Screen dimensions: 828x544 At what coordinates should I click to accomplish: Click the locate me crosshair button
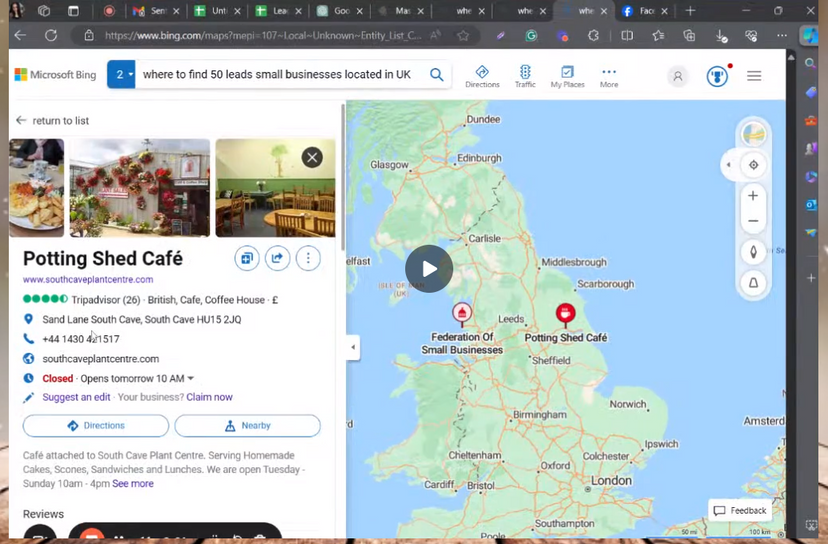click(x=754, y=165)
